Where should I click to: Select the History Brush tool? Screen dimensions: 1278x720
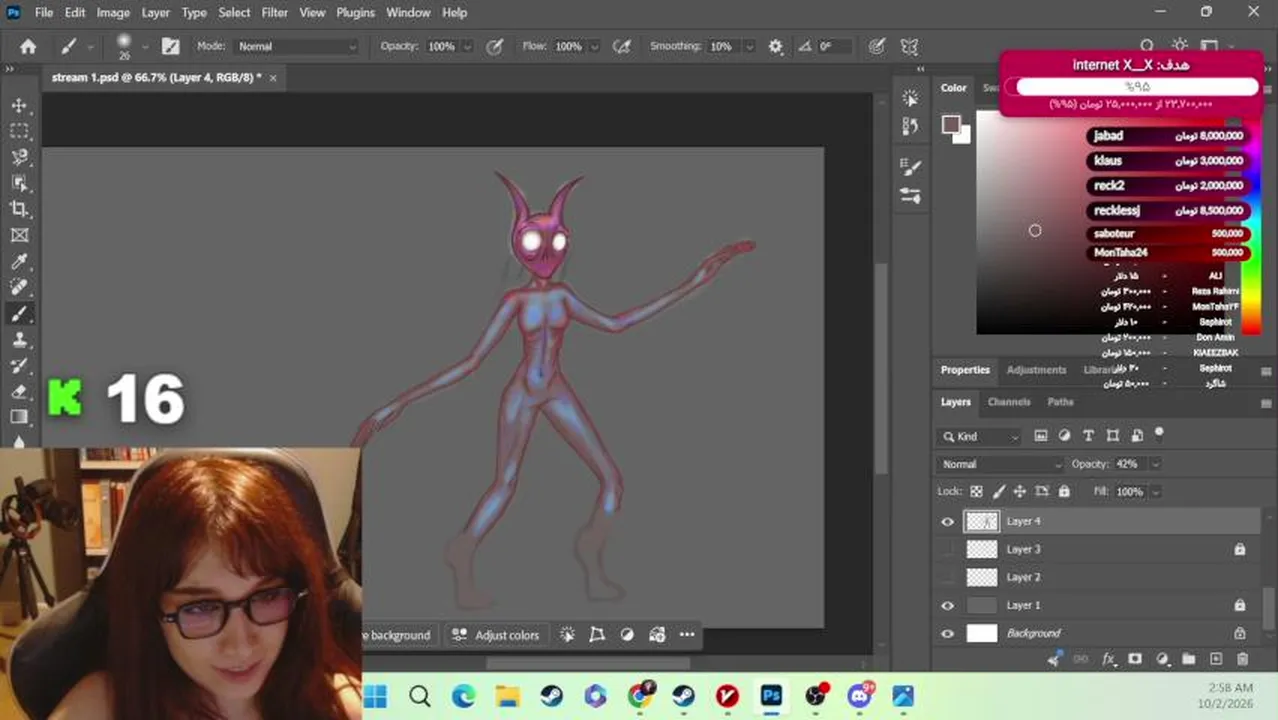[19, 366]
